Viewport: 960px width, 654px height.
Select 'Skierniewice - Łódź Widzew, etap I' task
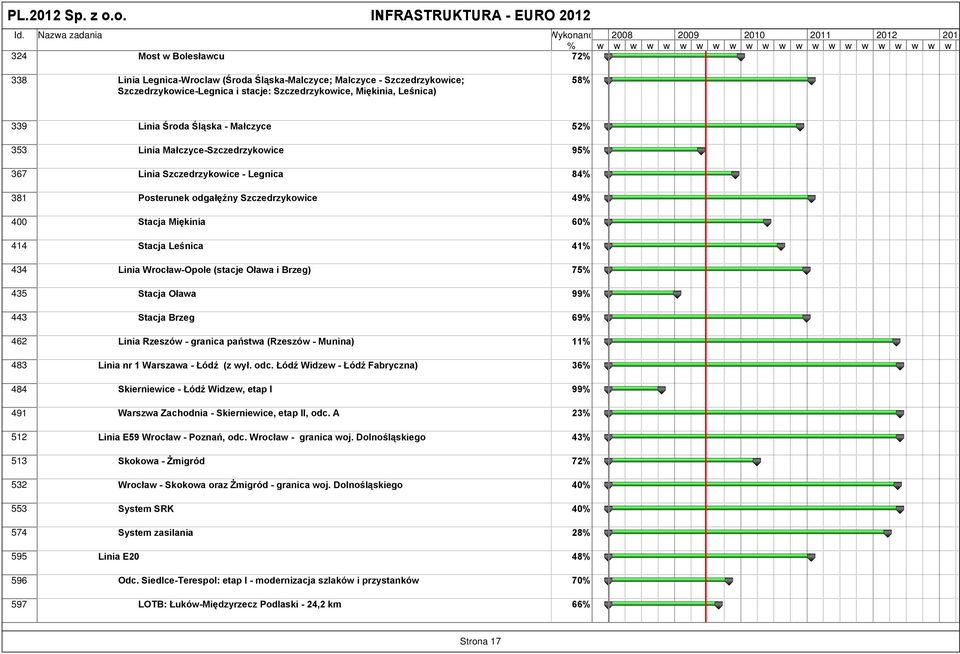(x=195, y=389)
